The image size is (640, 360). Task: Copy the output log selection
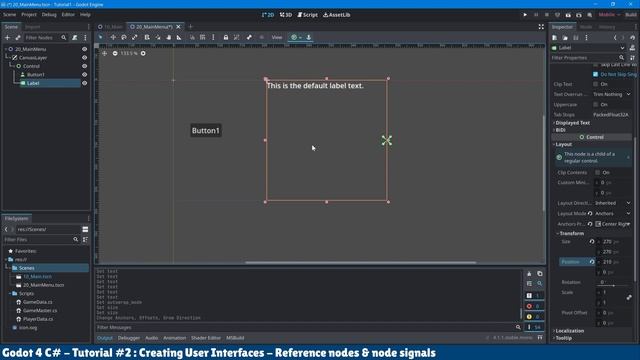click(x=540, y=274)
